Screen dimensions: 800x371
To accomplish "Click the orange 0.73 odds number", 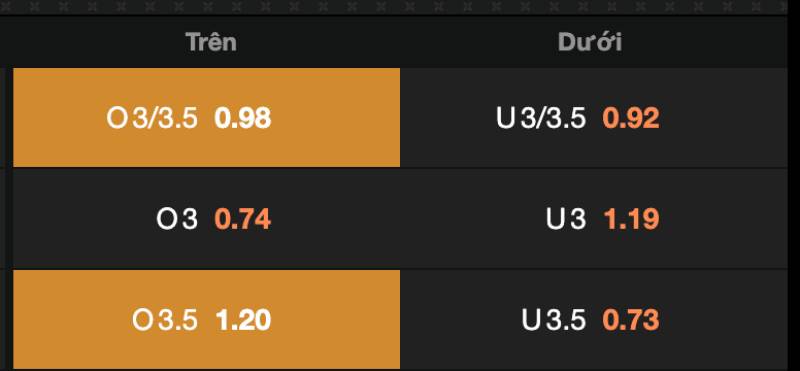I will (x=631, y=320).
